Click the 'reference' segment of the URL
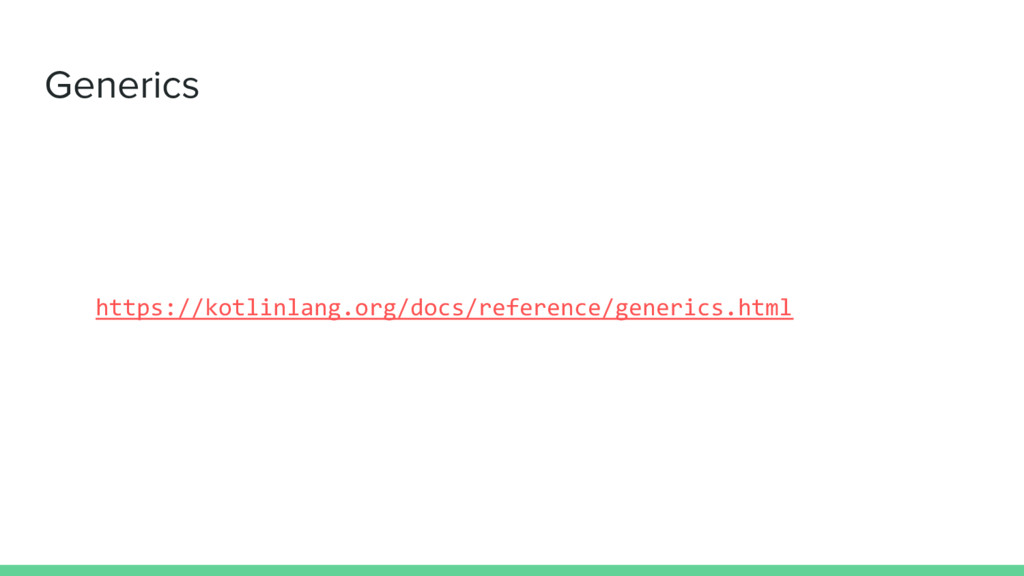1024x576 pixels. tap(540, 308)
